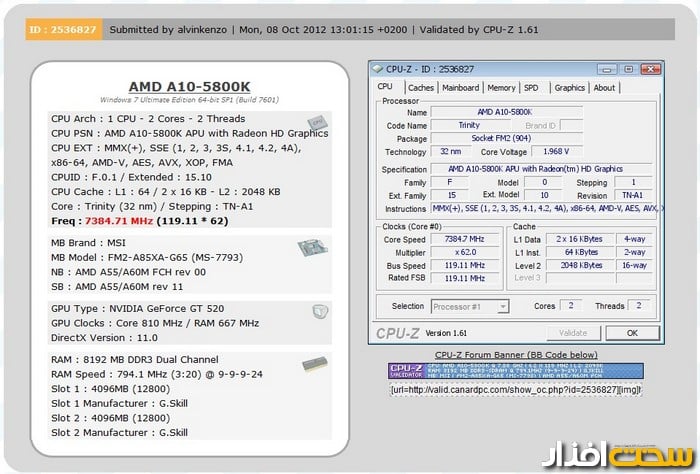The image size is (700, 474).
Task: Show the About tab
Action: (x=604, y=88)
